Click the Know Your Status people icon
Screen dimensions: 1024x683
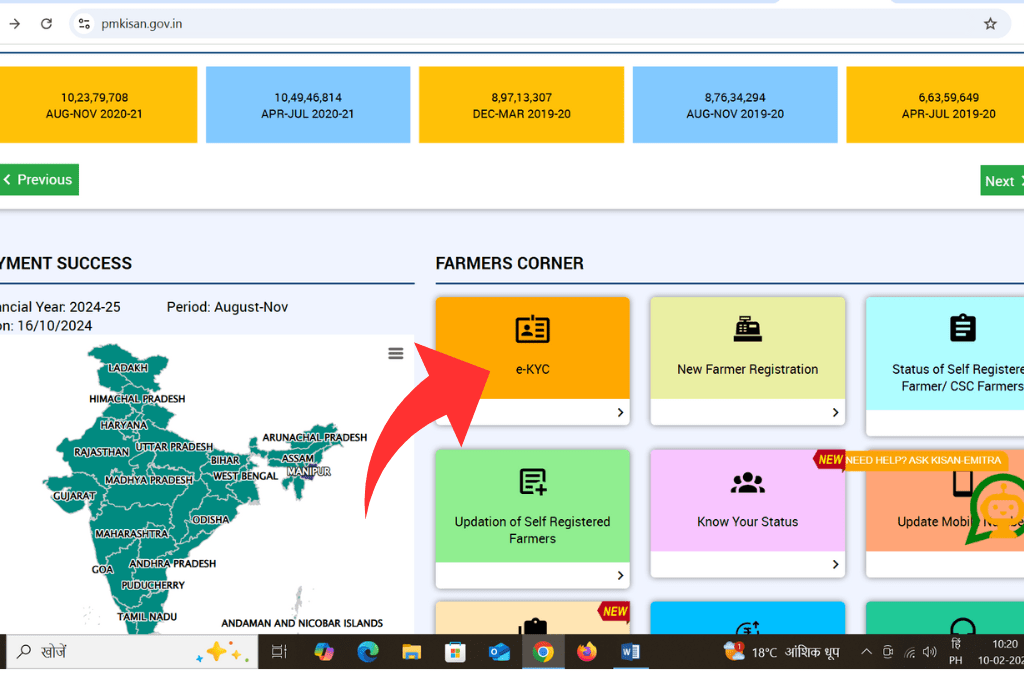click(x=747, y=483)
